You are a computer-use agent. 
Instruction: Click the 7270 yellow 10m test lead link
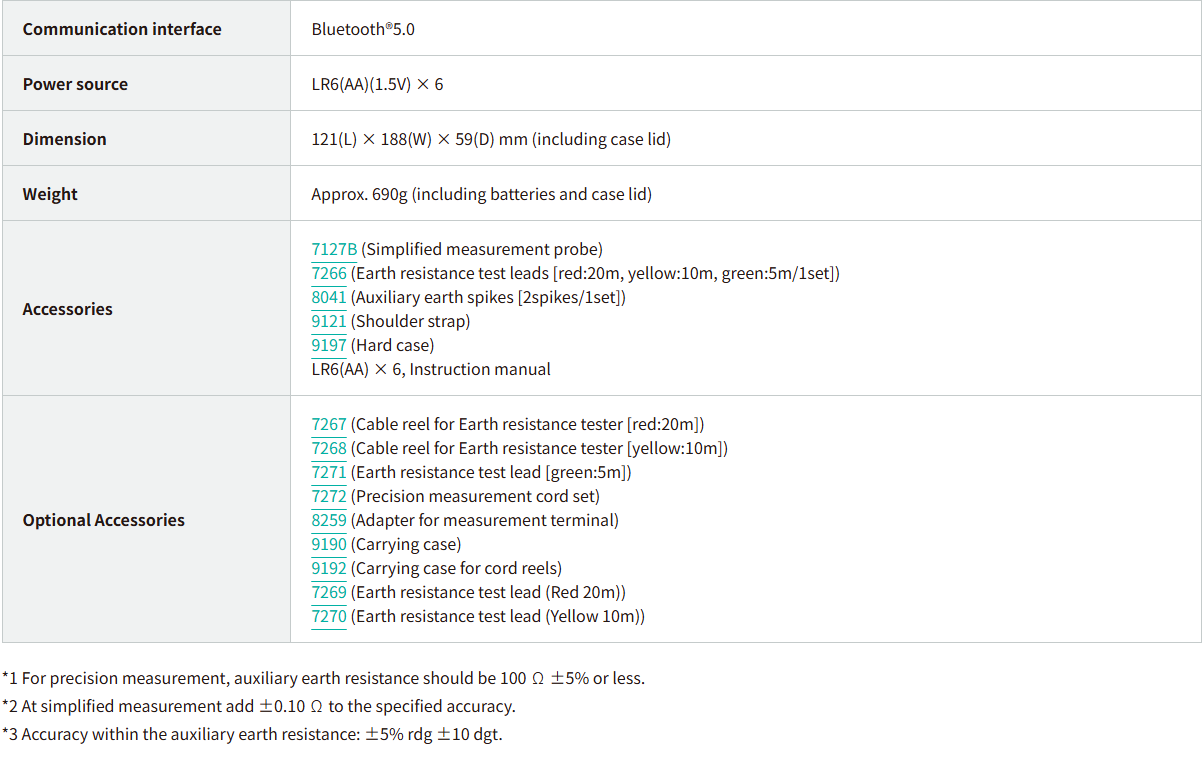(329, 617)
